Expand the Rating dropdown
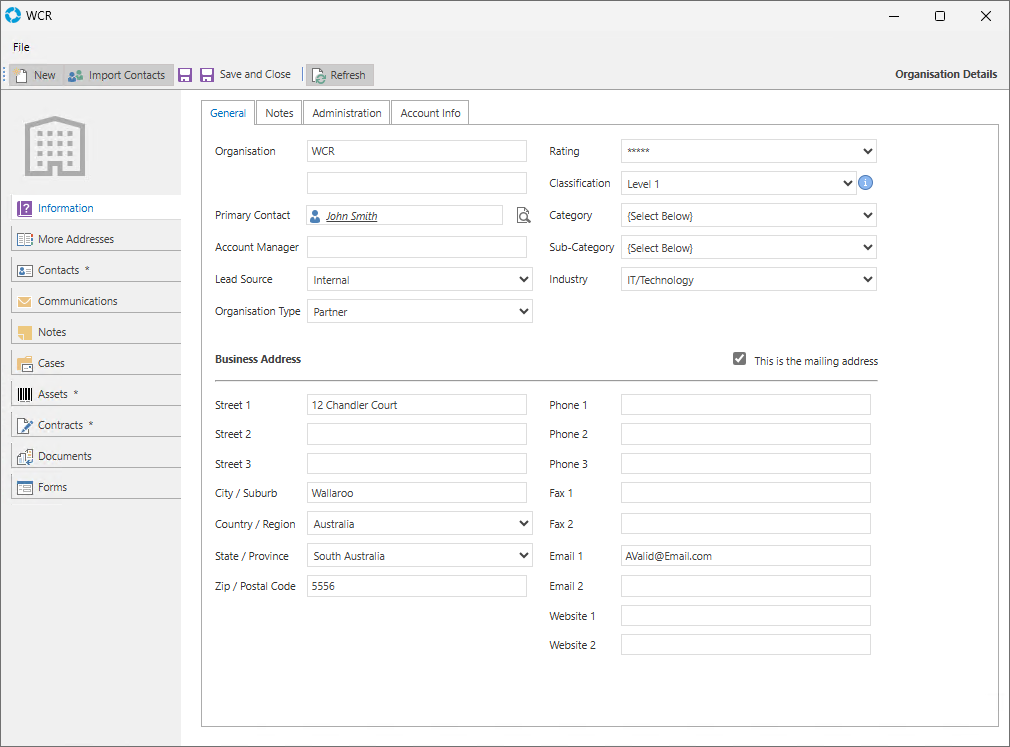The width and height of the screenshot is (1010, 747). tap(866, 152)
